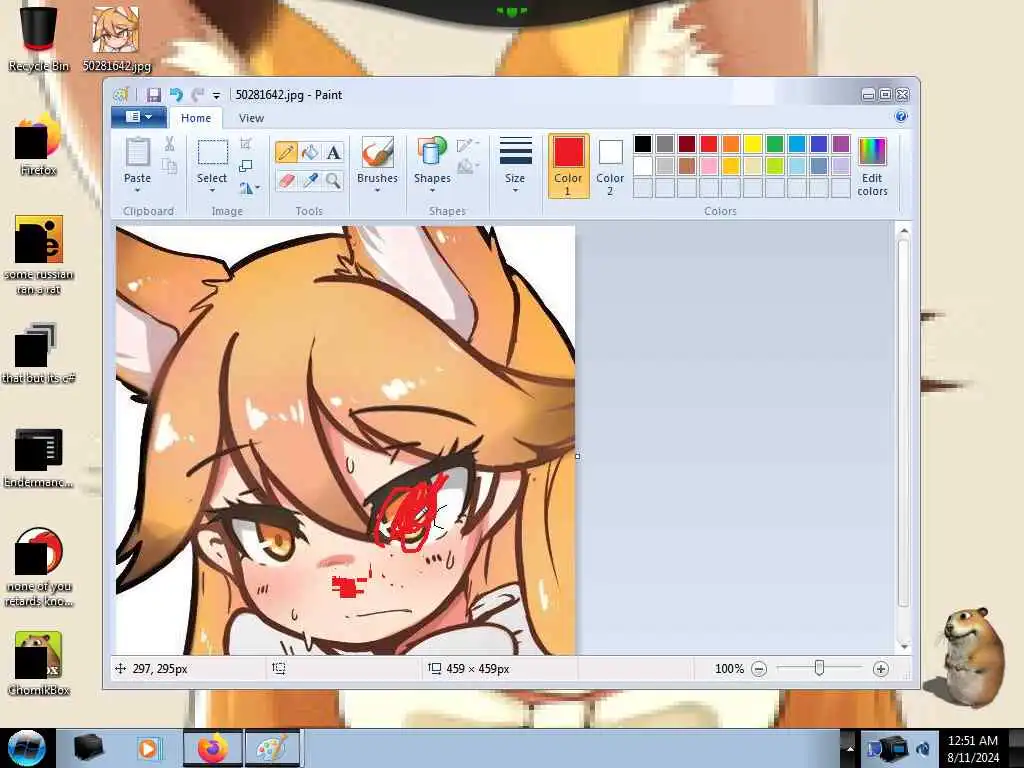Screen dimensions: 1024x768
Task: Open the shape Fill dropdown
Action: pyautogui.click(x=468, y=167)
